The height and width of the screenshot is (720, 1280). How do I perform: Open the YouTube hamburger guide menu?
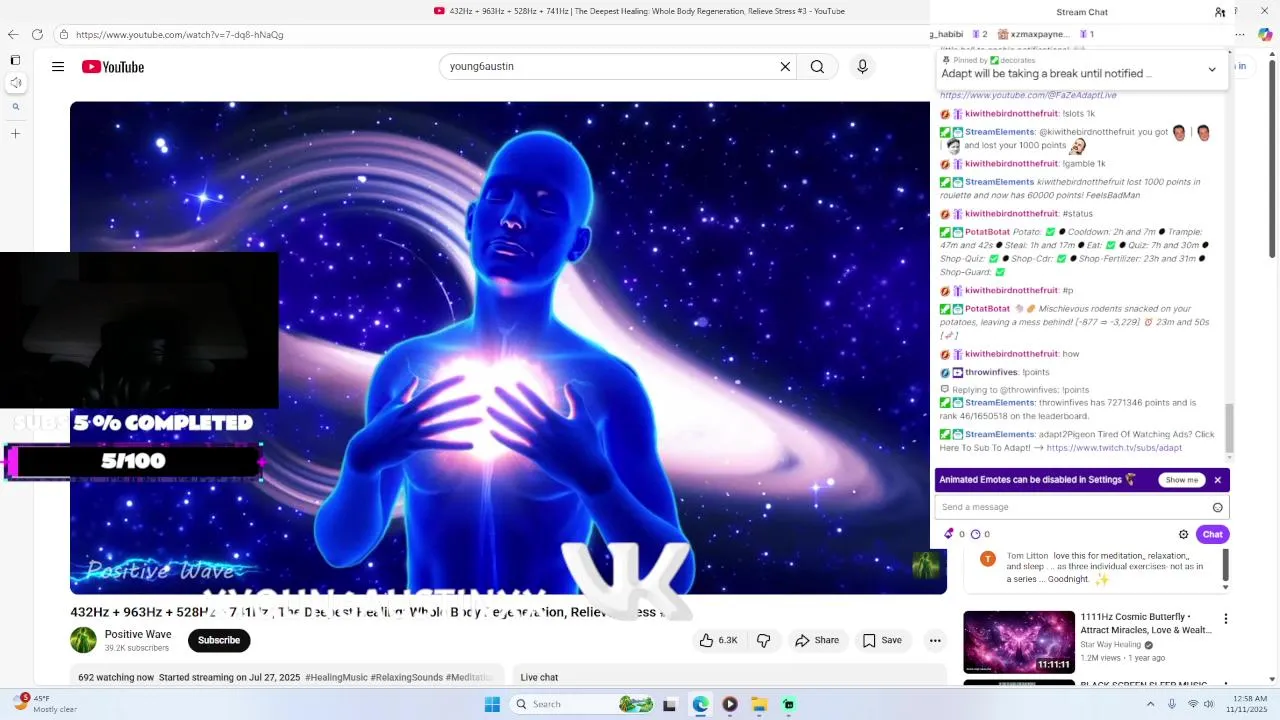click(58, 67)
